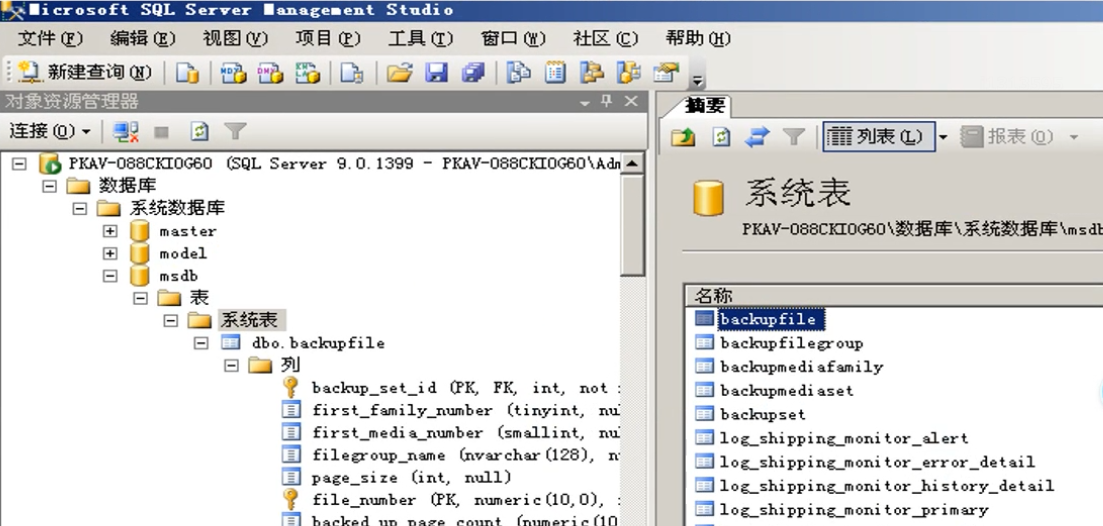Image resolution: width=1103 pixels, height=526 pixels.
Task: Open the Object Explorer window position dropdown arrow
Action: tap(585, 103)
